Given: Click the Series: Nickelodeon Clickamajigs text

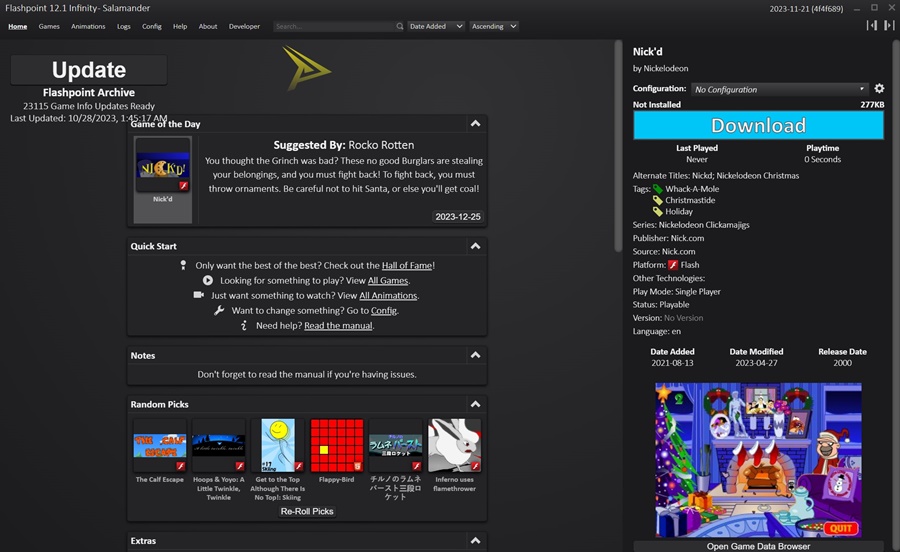Looking at the screenshot, I should pyautogui.click(x=691, y=225).
